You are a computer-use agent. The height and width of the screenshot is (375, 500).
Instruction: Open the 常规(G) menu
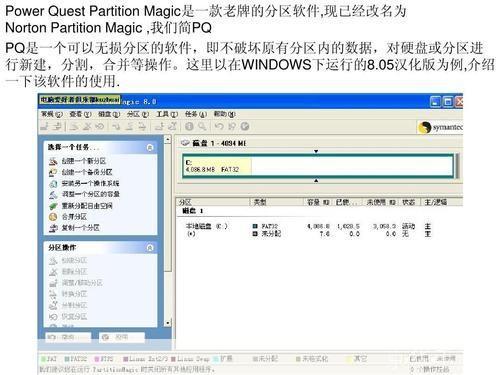(x=52, y=114)
